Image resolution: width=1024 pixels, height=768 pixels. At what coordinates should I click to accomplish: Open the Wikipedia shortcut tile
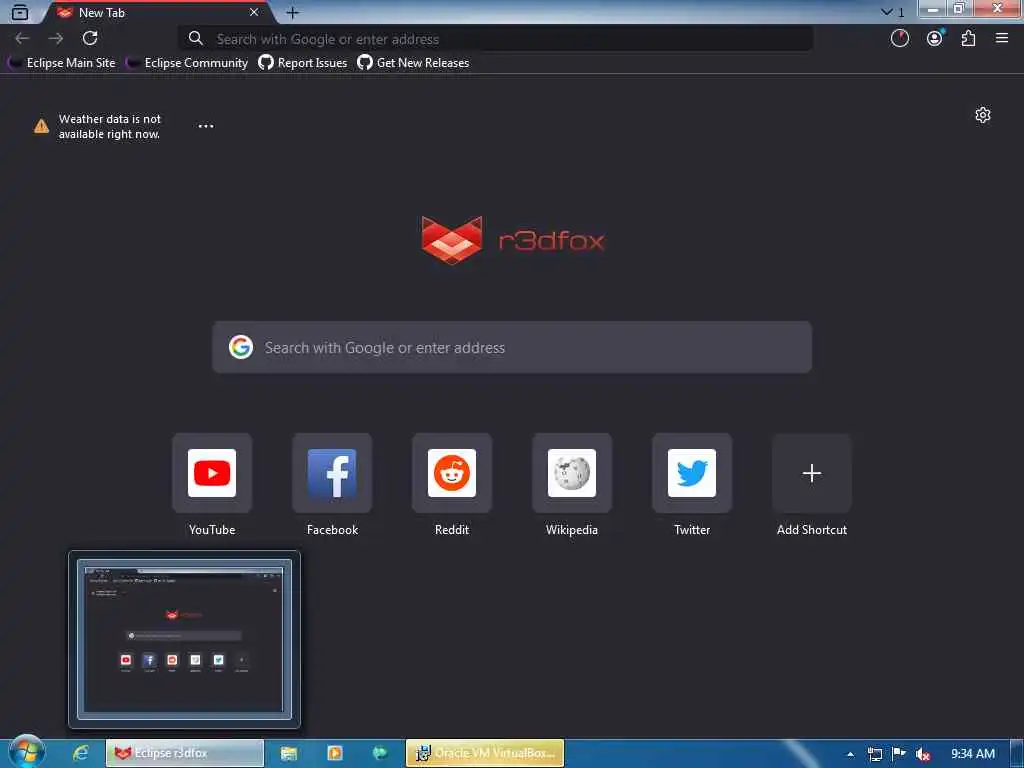[572, 473]
